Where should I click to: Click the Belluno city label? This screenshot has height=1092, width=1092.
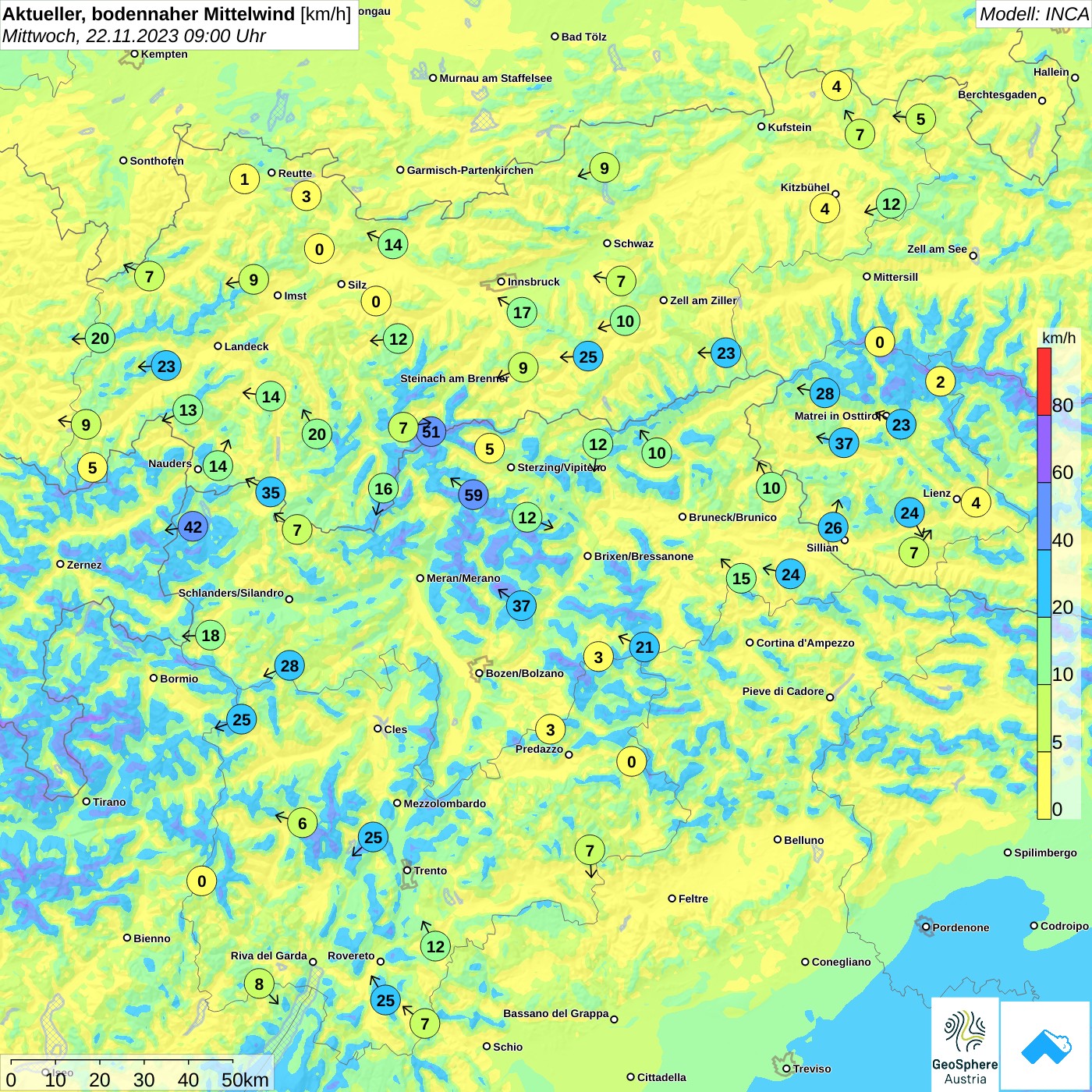pos(804,840)
